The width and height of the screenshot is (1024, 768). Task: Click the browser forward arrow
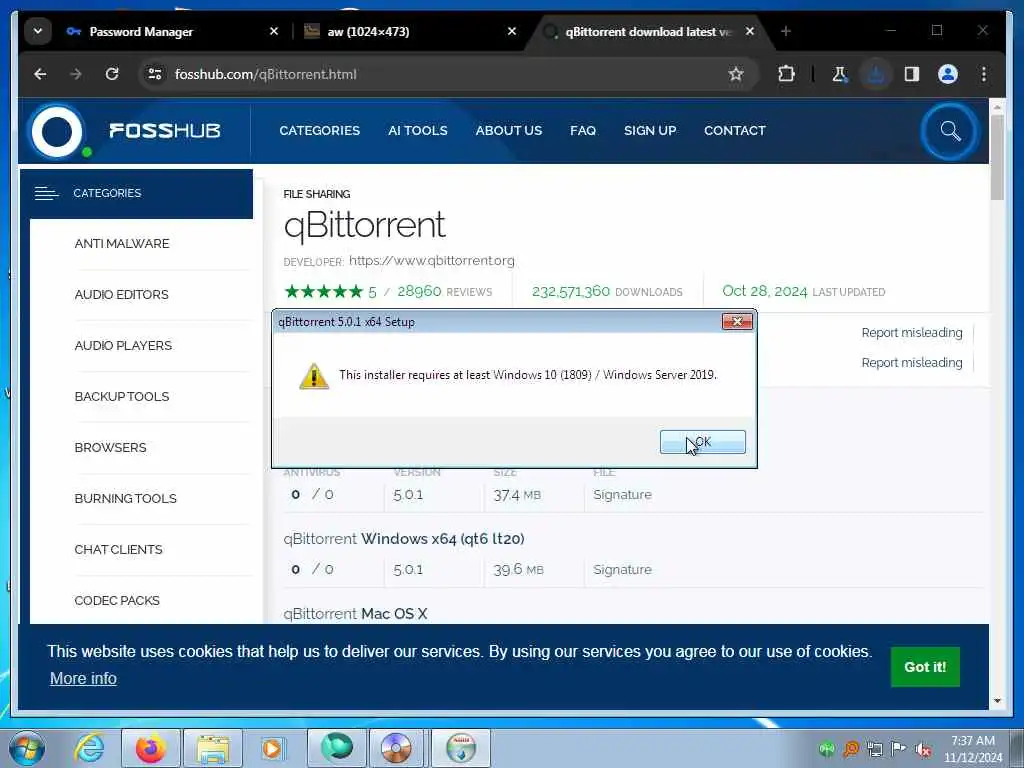coord(76,74)
